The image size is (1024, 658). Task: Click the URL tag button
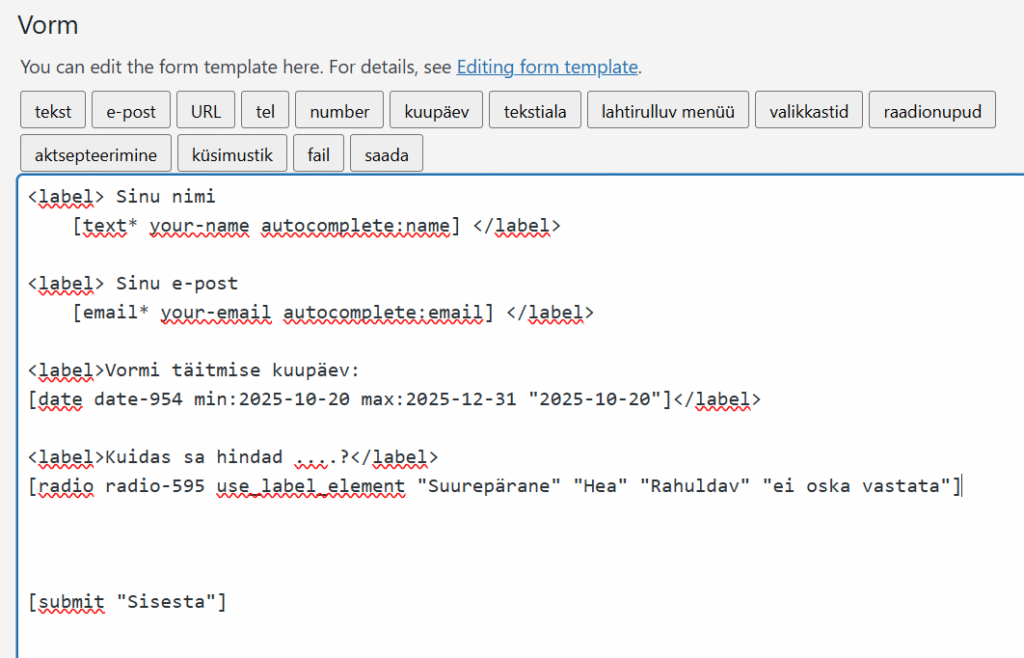(206, 111)
